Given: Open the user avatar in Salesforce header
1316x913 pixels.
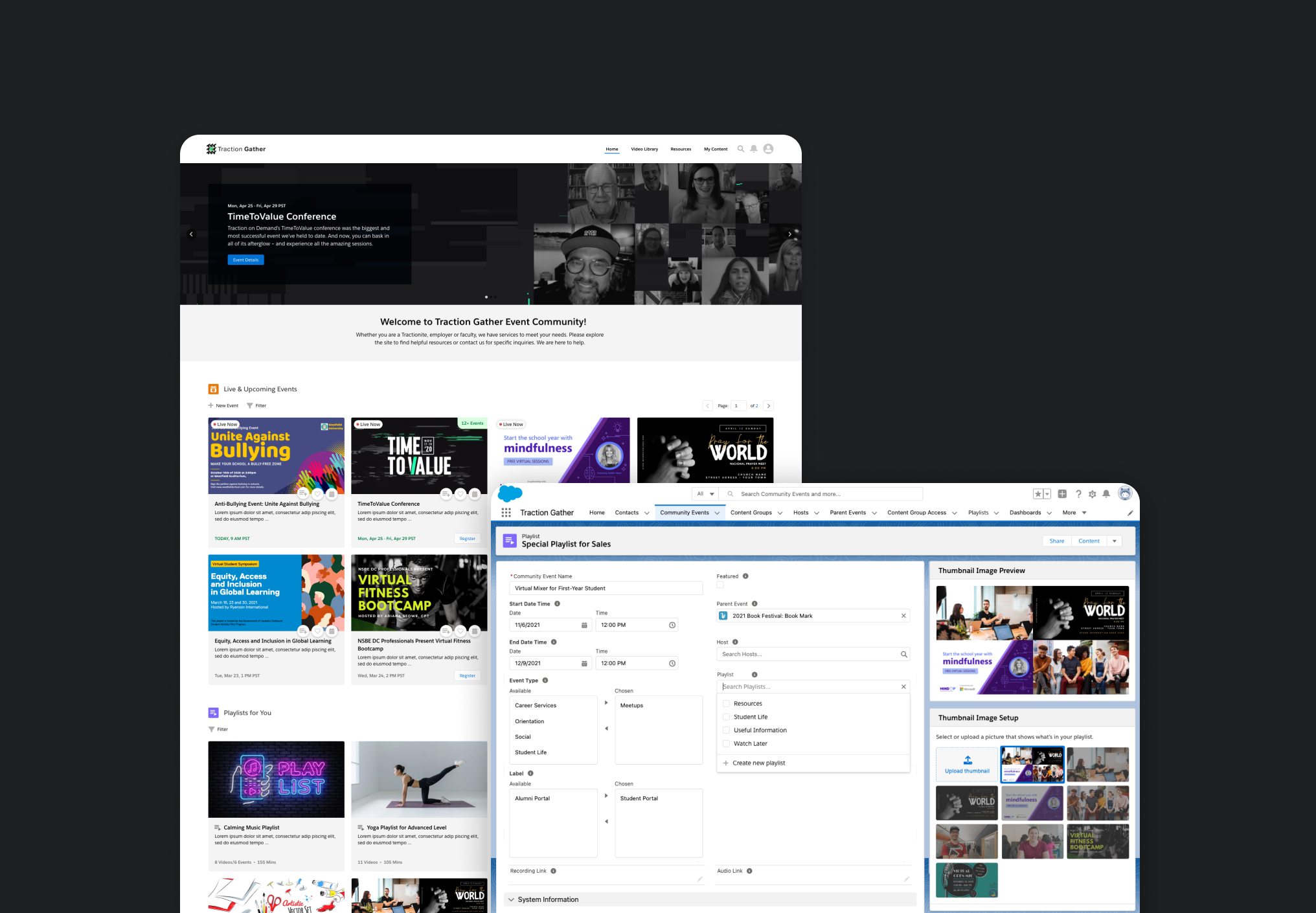Looking at the screenshot, I should tap(1126, 493).
